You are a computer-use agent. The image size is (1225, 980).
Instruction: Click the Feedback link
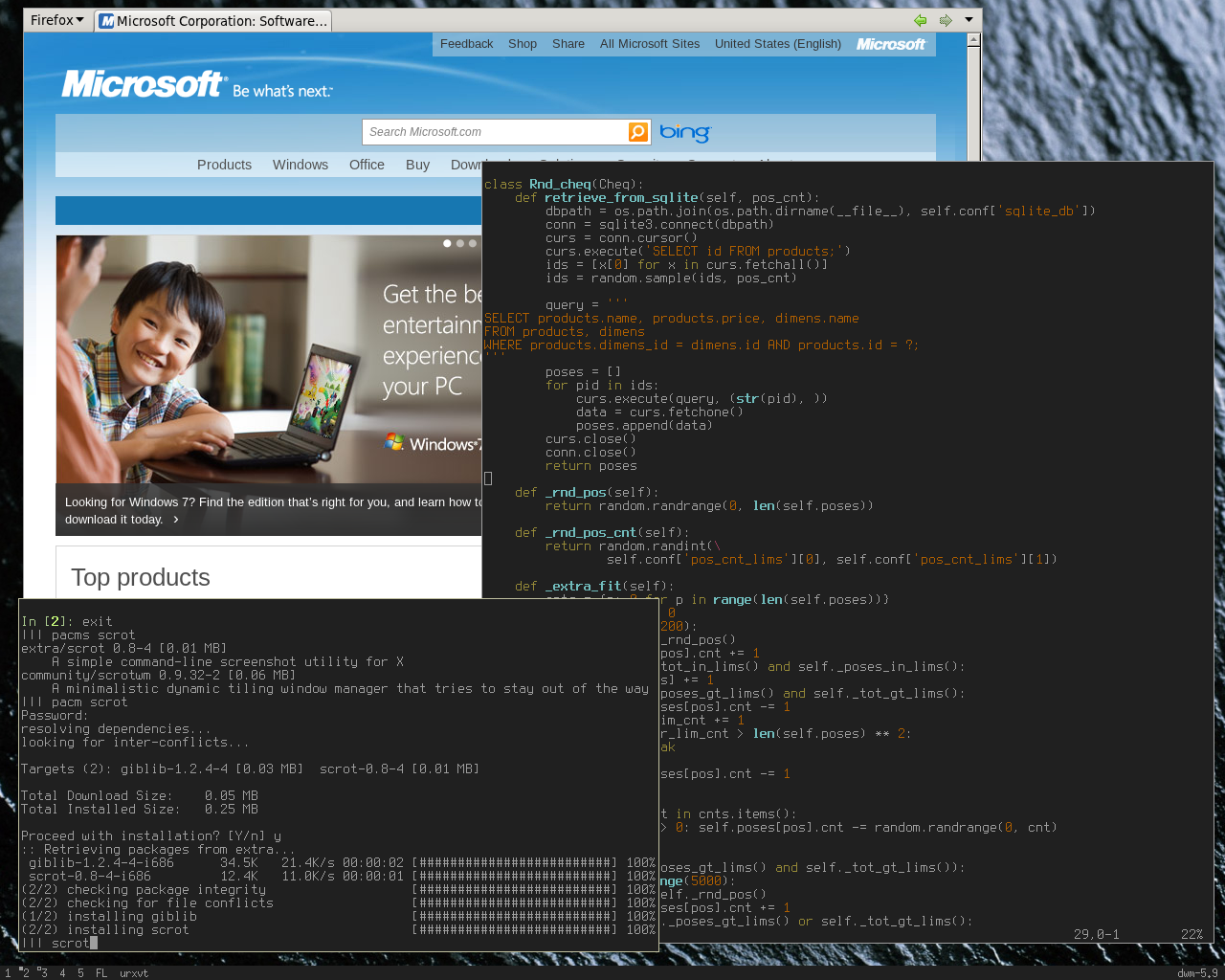point(466,44)
